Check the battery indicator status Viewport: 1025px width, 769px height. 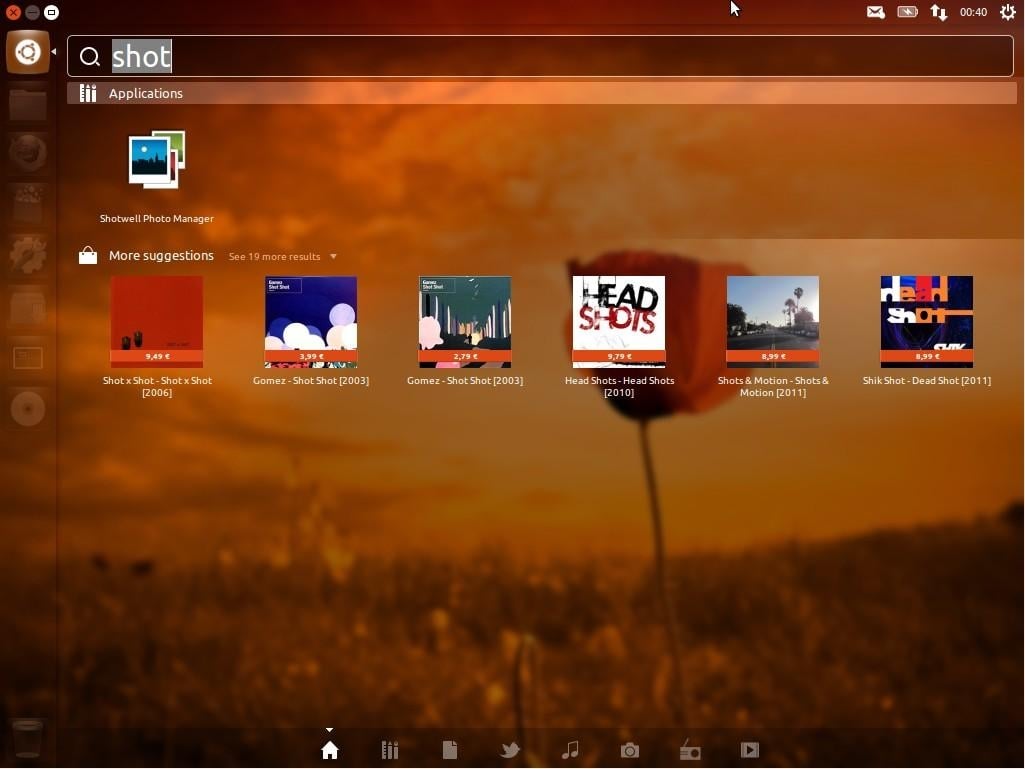coord(907,12)
